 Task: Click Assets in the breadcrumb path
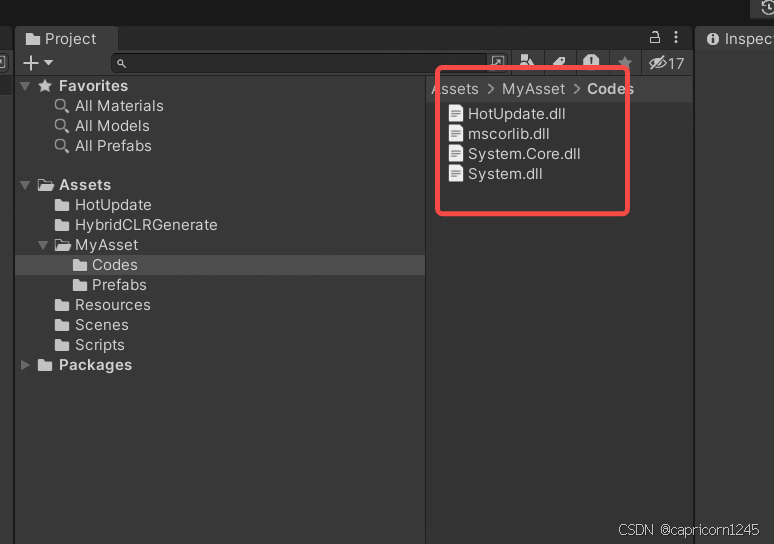point(455,89)
